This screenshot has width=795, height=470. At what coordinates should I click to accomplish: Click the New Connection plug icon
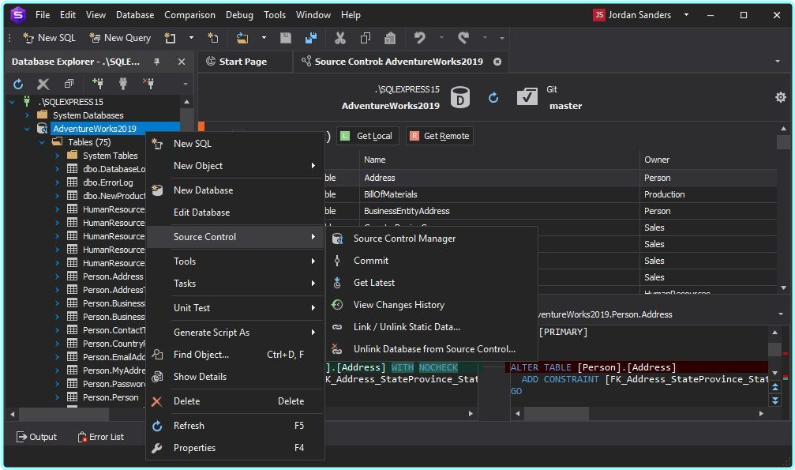pos(97,83)
